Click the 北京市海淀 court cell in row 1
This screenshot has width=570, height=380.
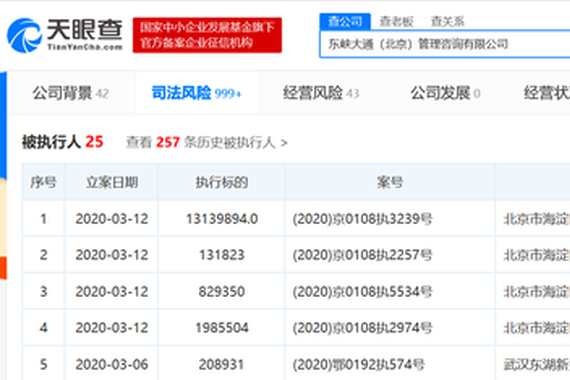coord(537,219)
